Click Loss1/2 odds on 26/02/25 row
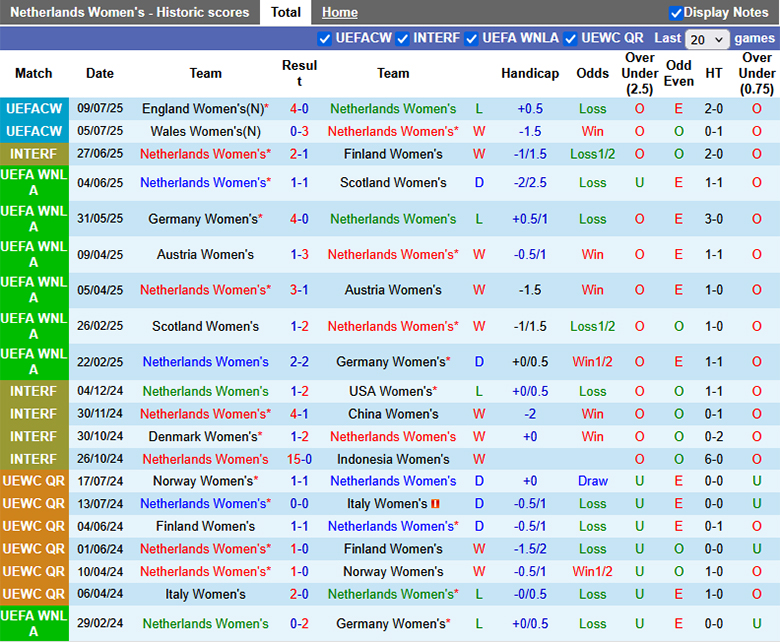 coord(592,327)
